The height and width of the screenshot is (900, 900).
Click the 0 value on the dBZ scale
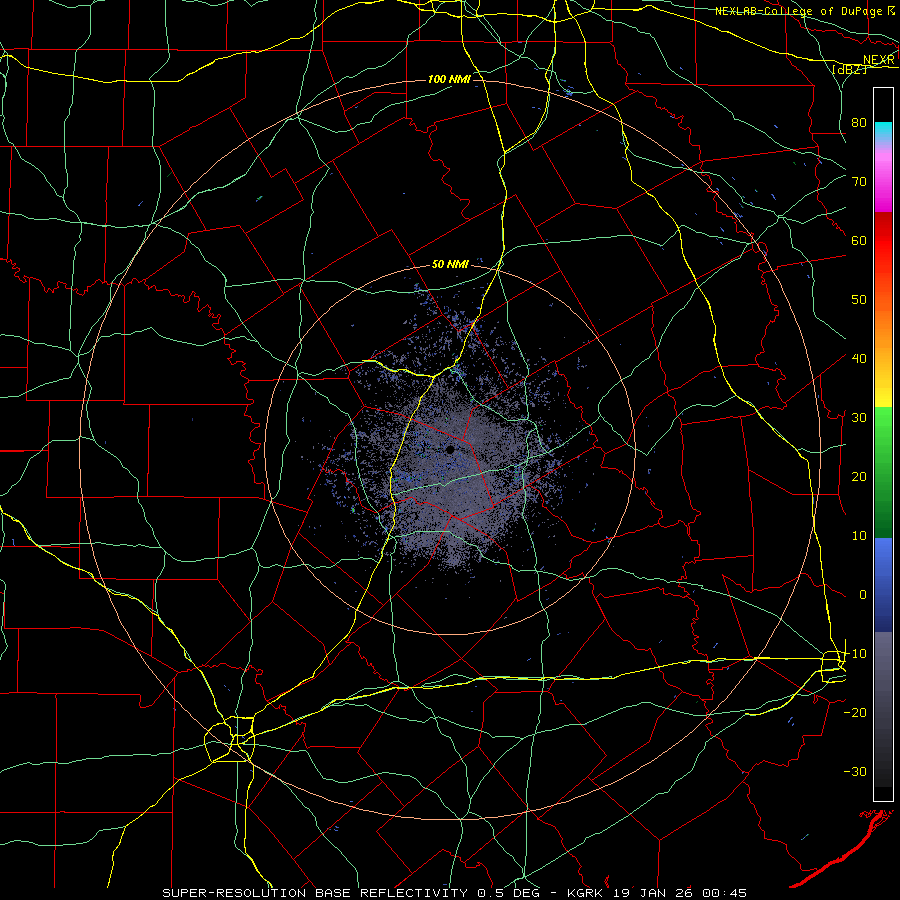click(x=863, y=595)
